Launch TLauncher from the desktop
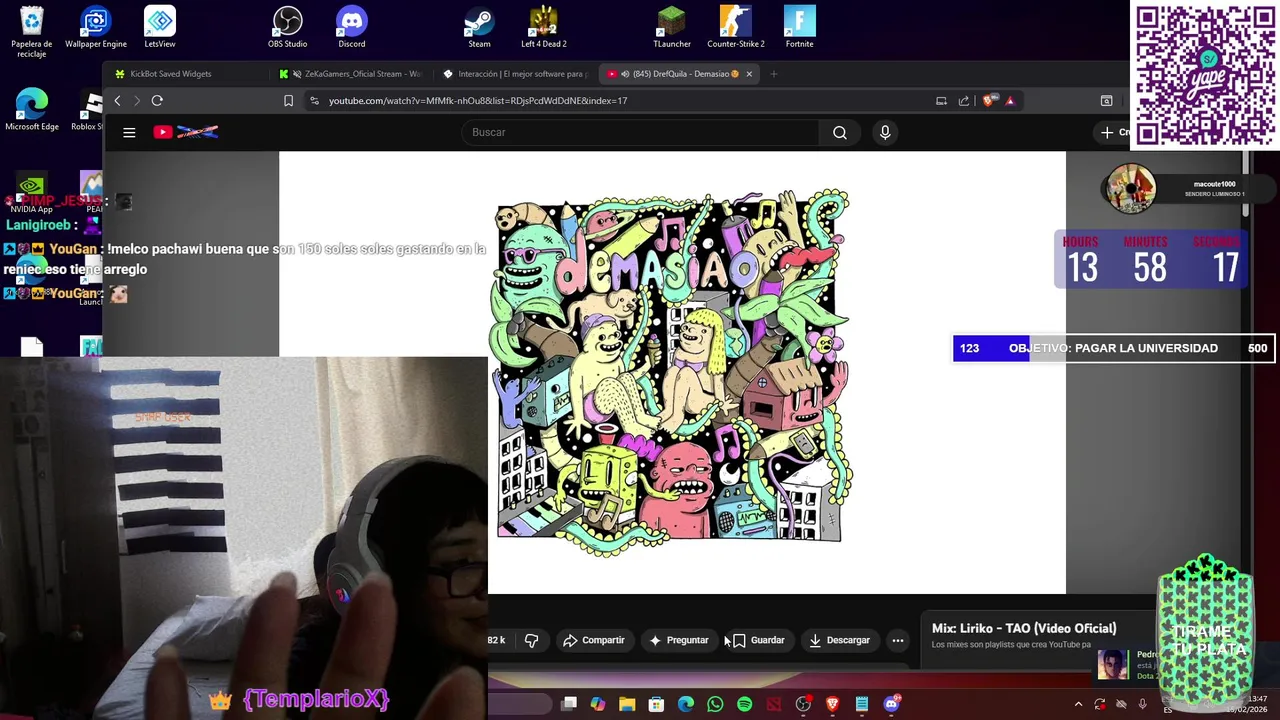The width and height of the screenshot is (1280, 720). click(x=672, y=27)
